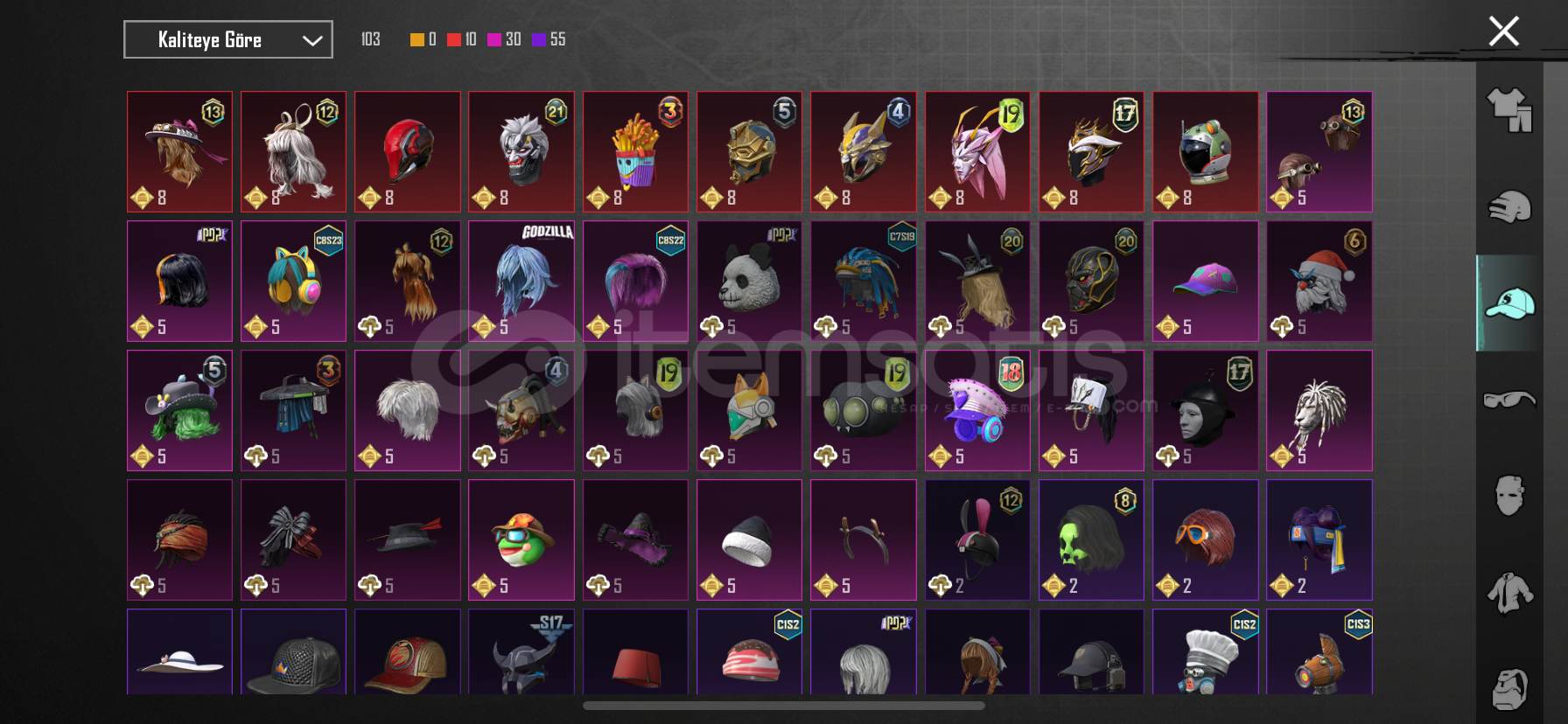Select the panda head mask item
The width and height of the screenshot is (1568, 724).
coord(749,282)
